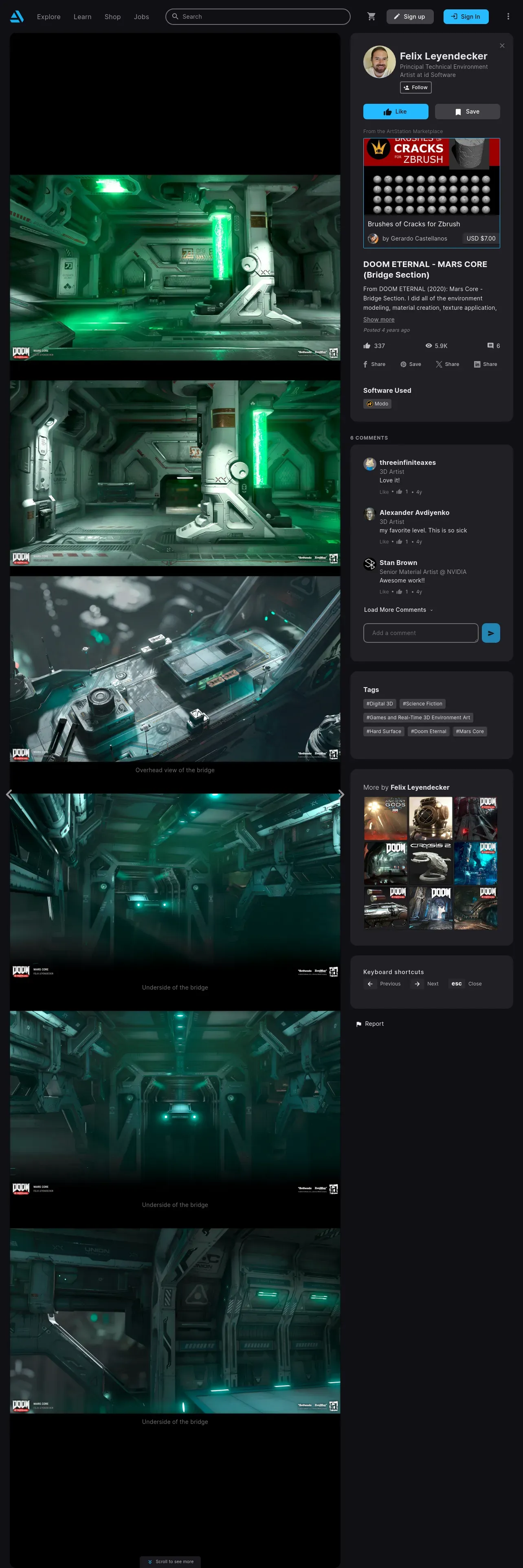The height and width of the screenshot is (1568, 523).
Task: Open the first green Mars Core corridor image
Action: click(175, 268)
